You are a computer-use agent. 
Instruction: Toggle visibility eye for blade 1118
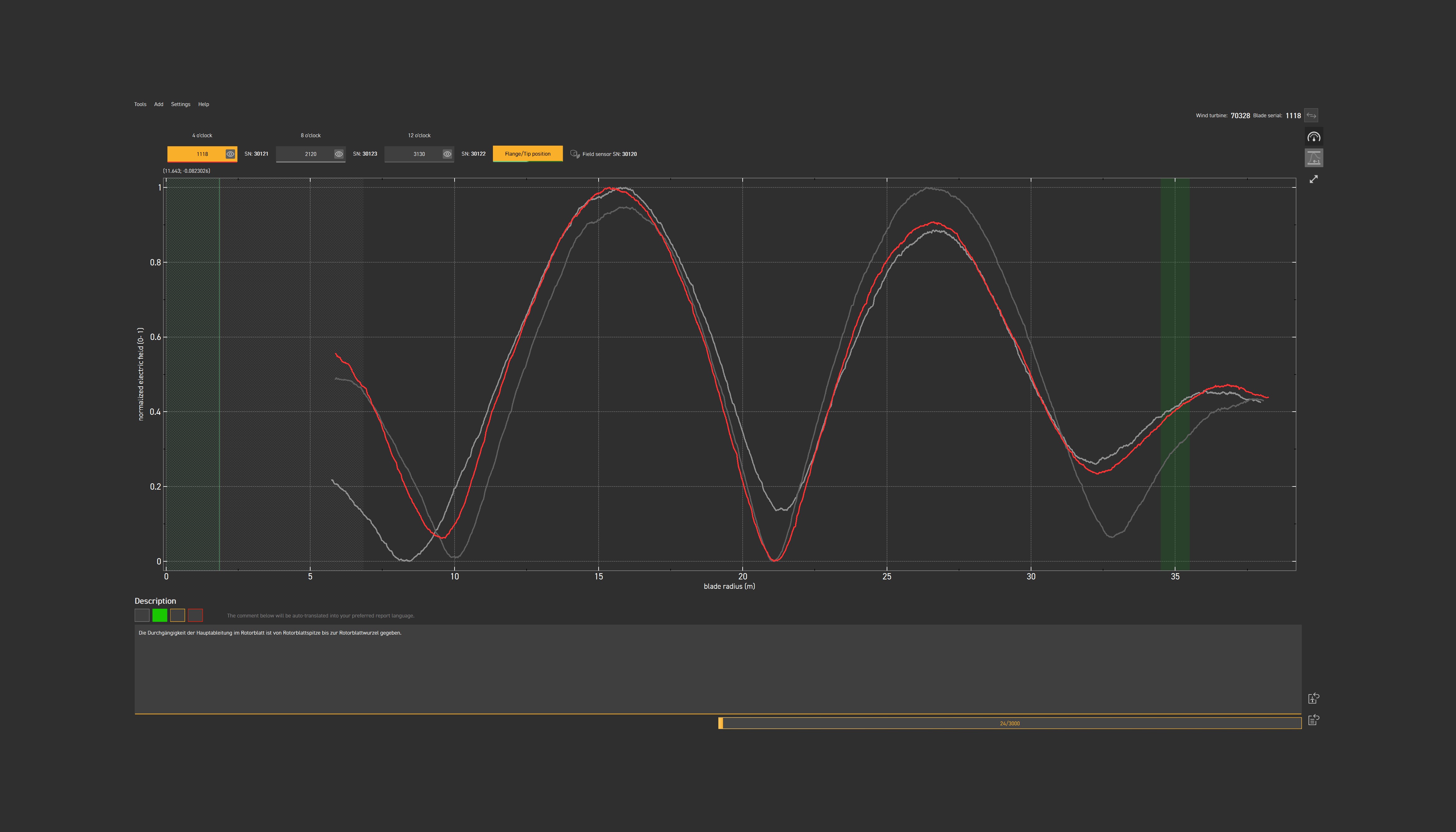pyautogui.click(x=230, y=154)
